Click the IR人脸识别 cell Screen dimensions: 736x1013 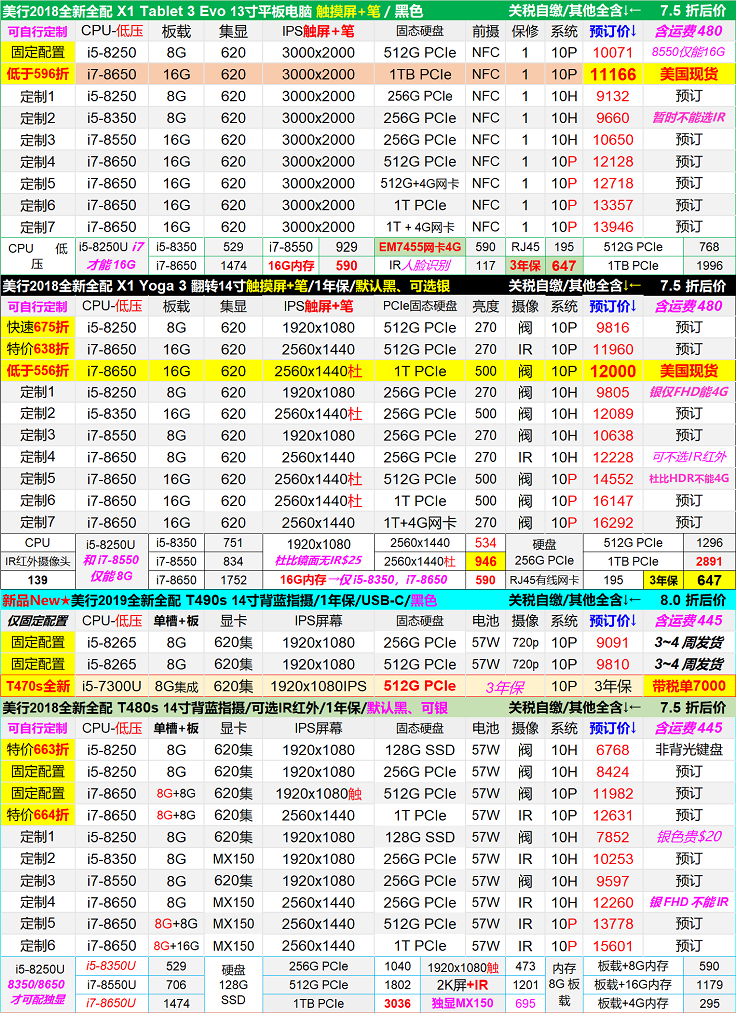(420, 266)
